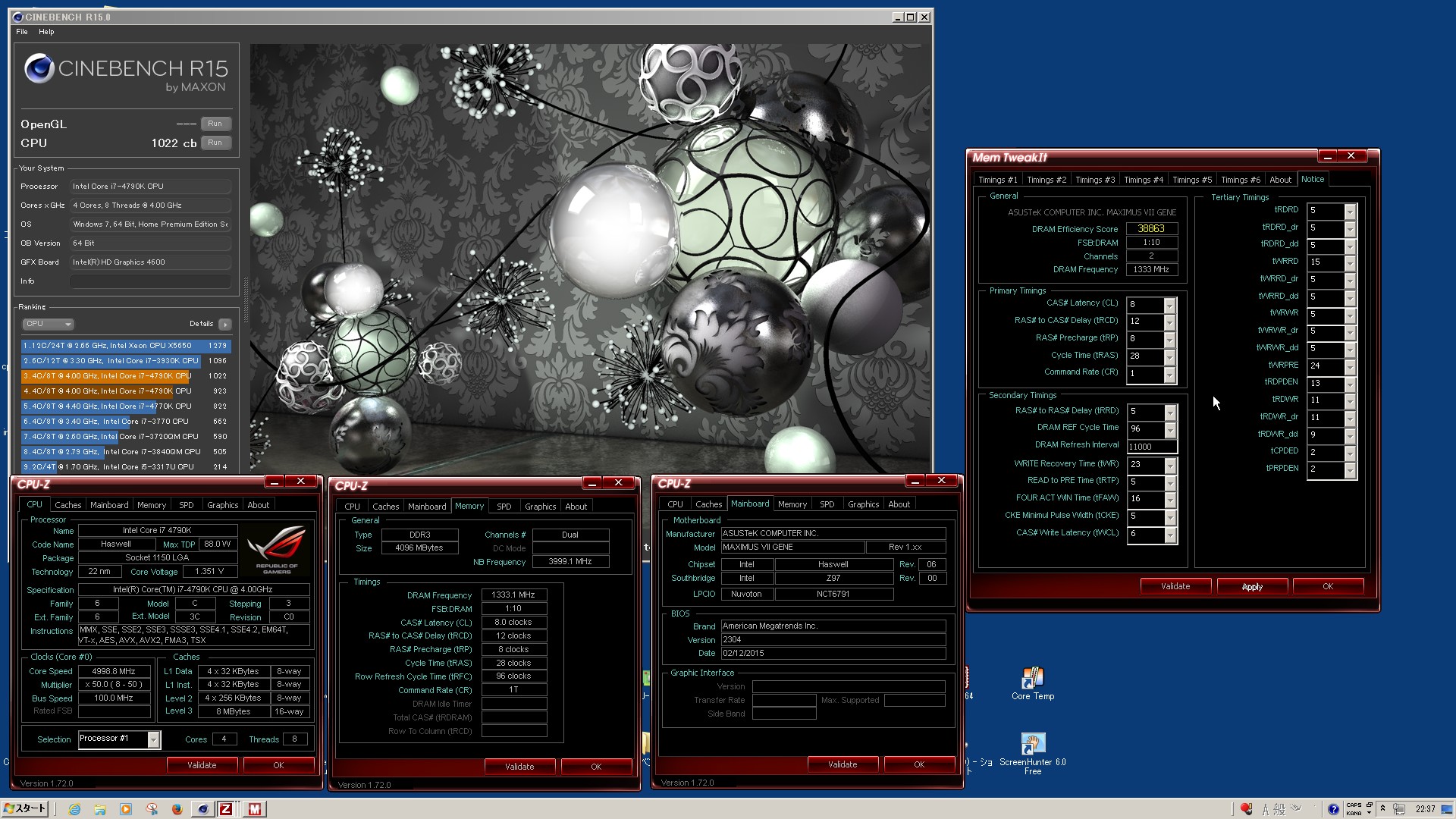Click the Core Speed value 4998.8 MHz in CPU-Z

(x=114, y=671)
